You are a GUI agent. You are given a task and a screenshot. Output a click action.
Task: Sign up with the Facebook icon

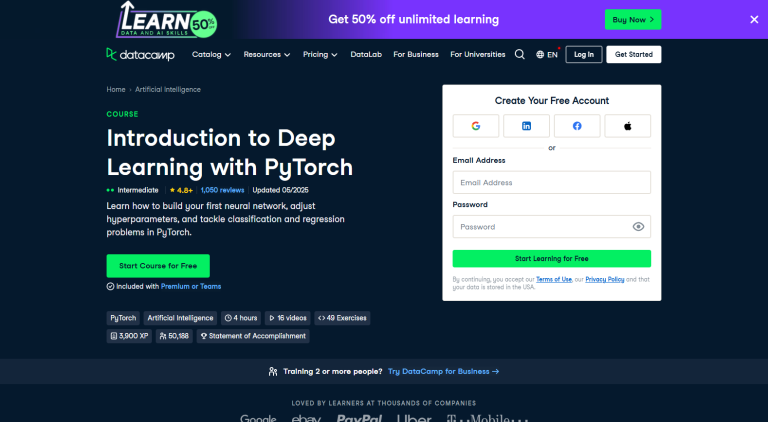click(x=577, y=126)
